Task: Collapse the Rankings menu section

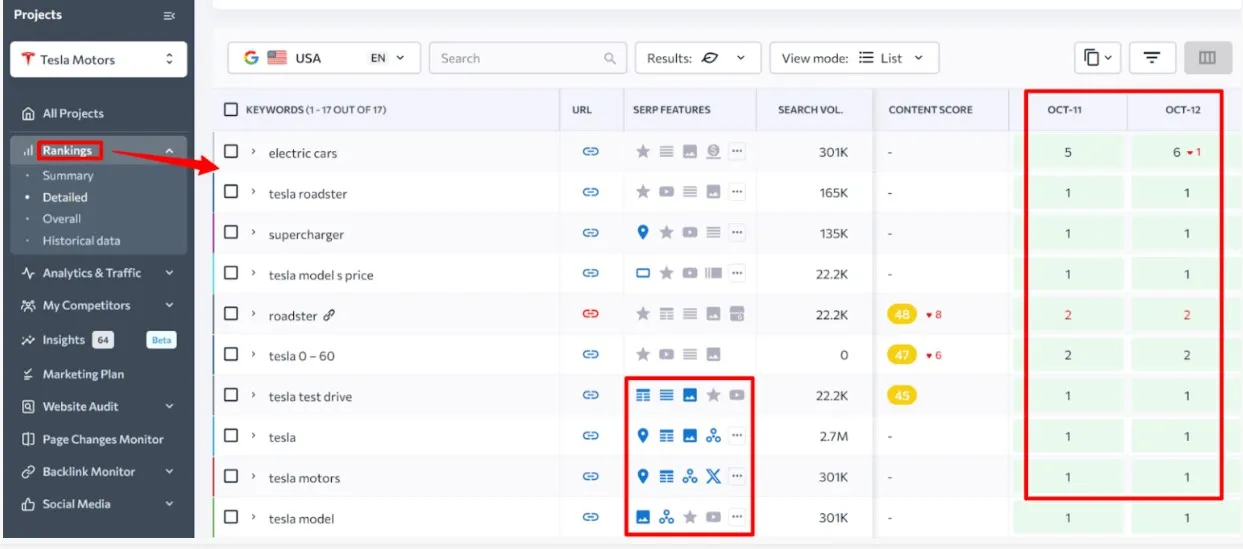Action: 169,151
